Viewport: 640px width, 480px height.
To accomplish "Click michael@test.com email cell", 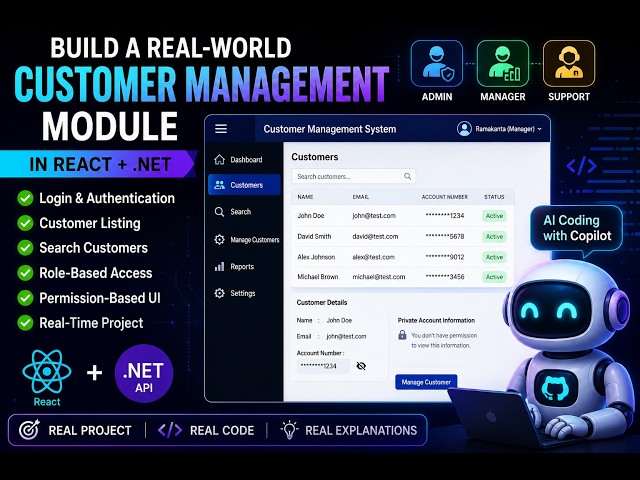I will 379,277.
